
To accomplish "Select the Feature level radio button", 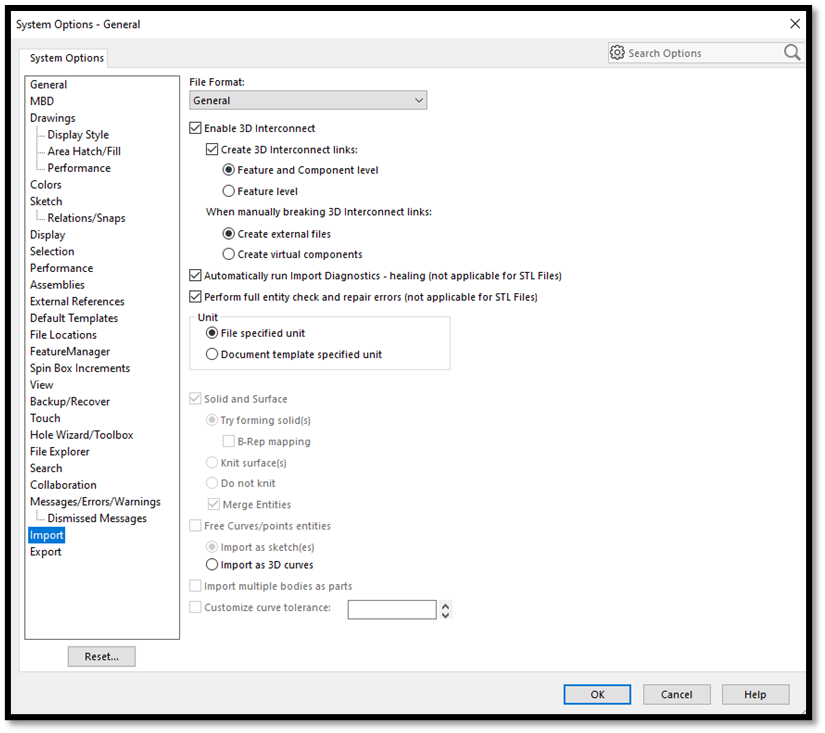I will click(x=229, y=191).
